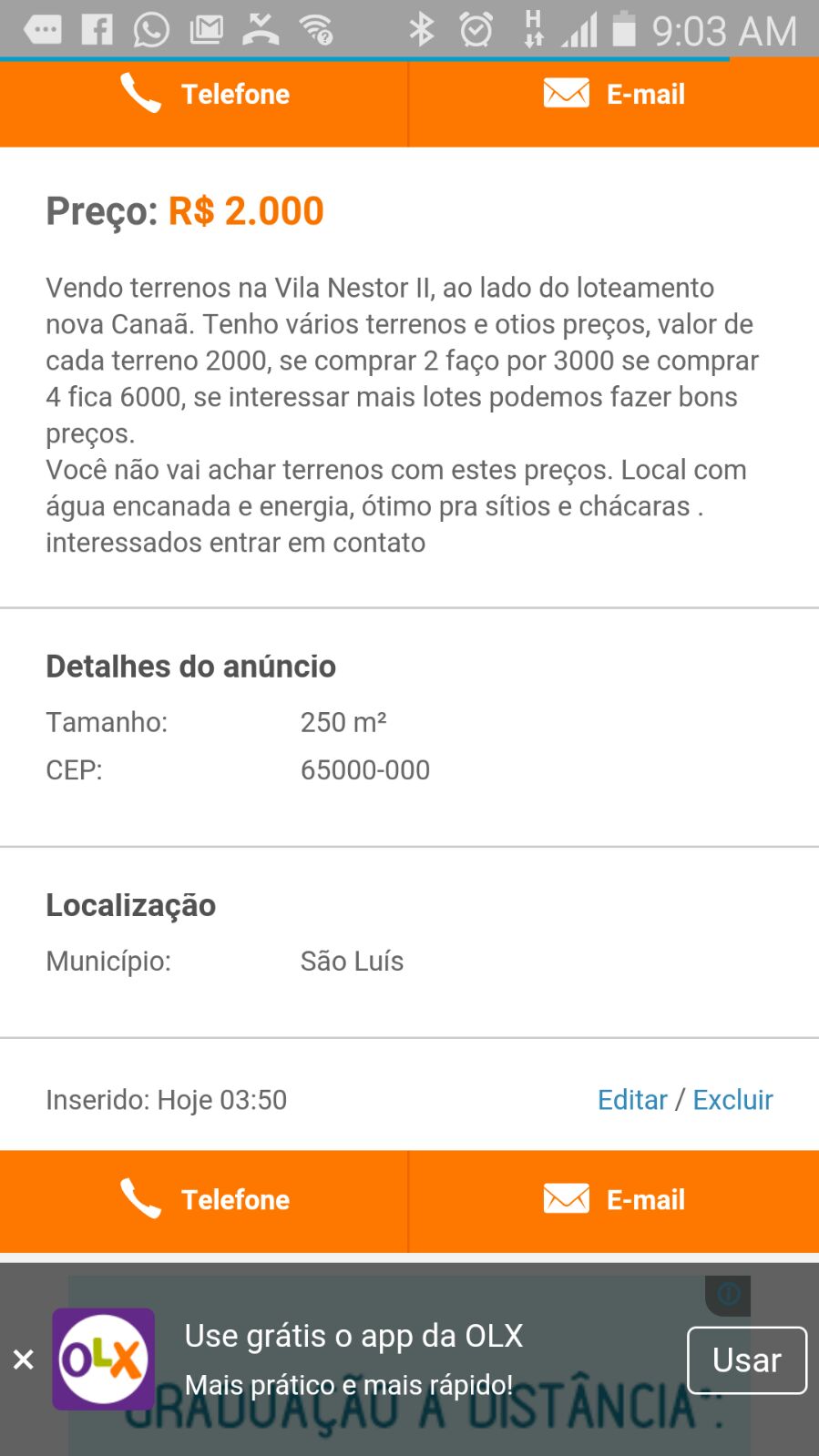
Task: Tap the WhatsApp status bar icon
Action: coord(151,30)
